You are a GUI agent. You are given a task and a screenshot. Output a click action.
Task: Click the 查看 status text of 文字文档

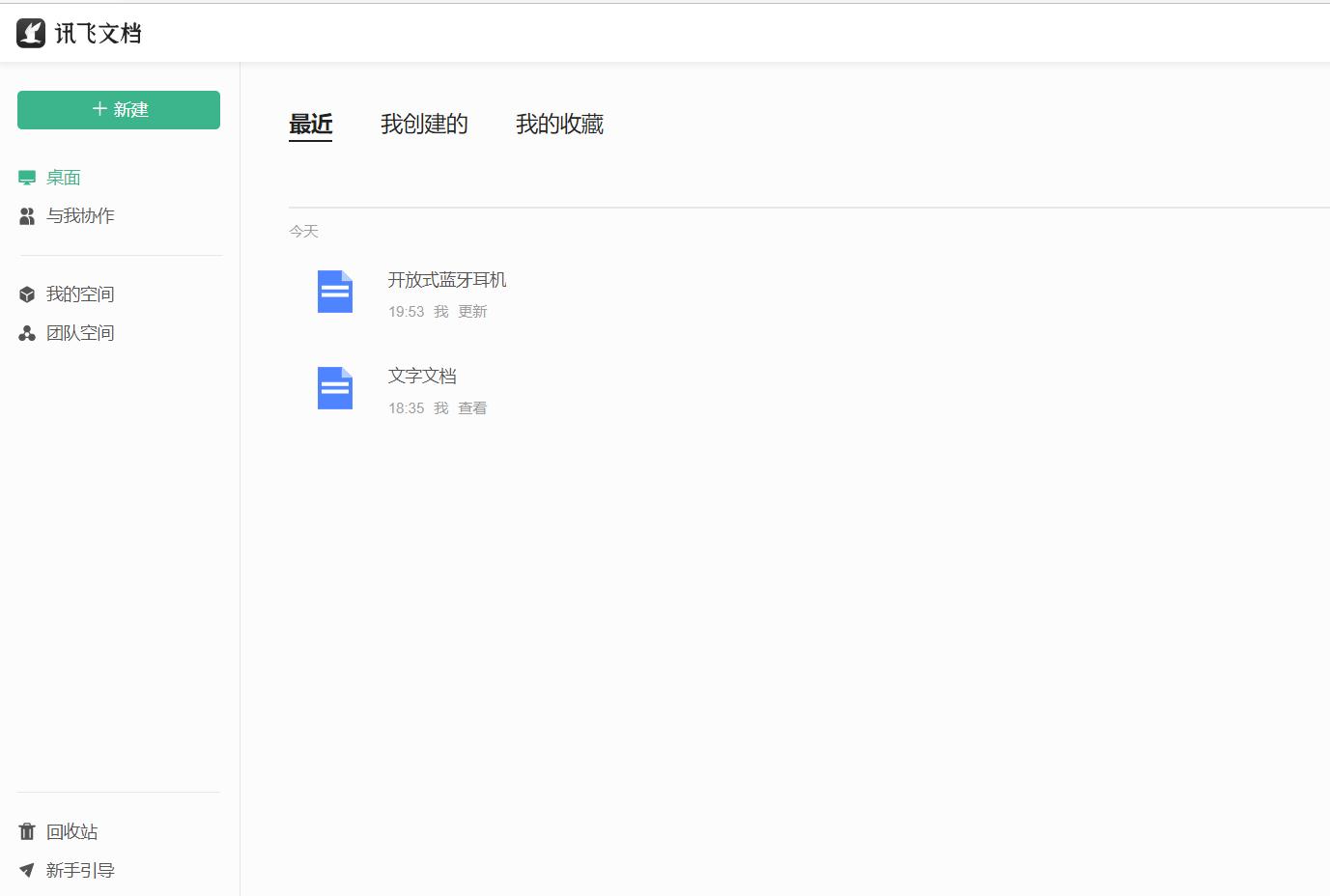click(x=472, y=407)
